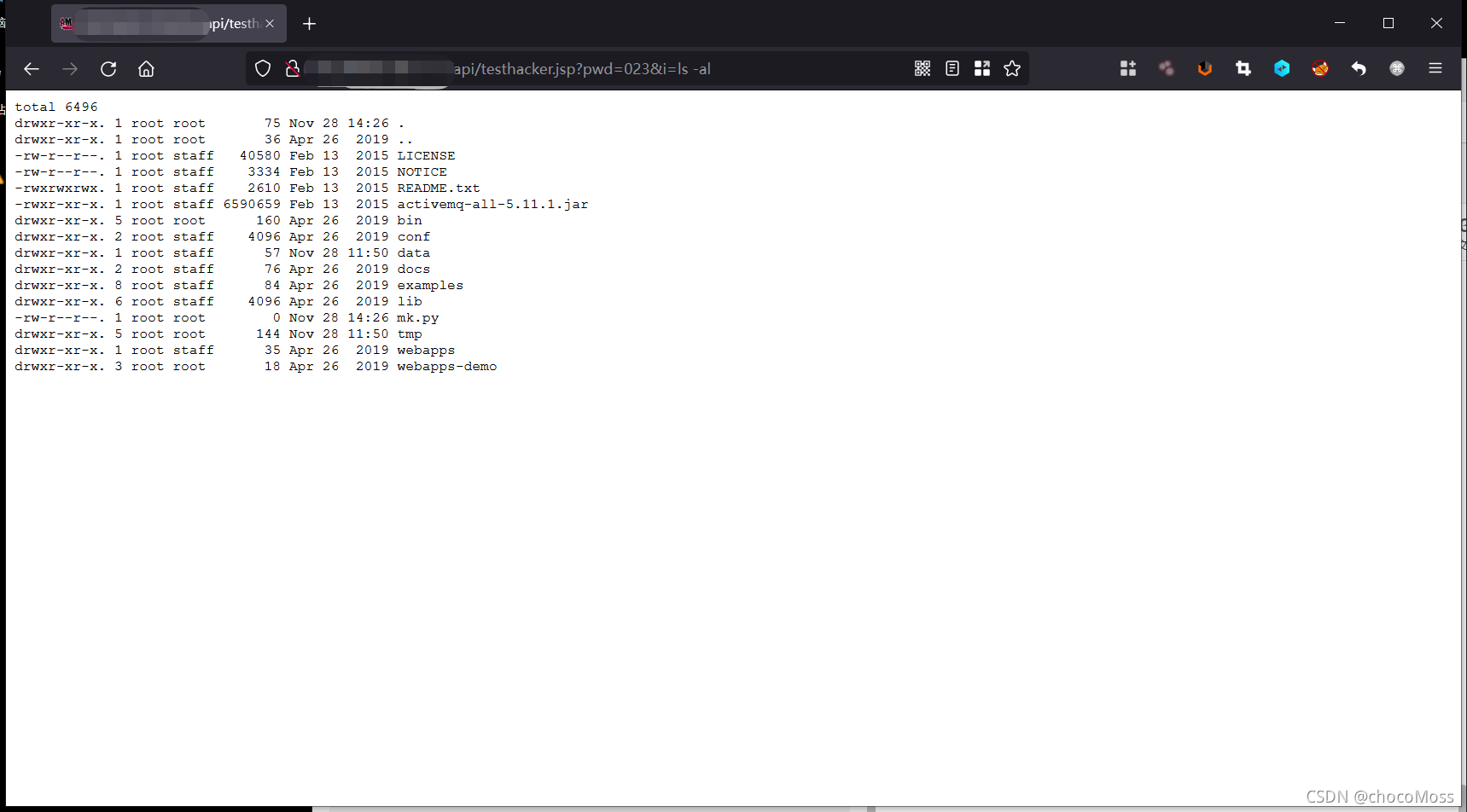Screen dimensions: 1467x812
Task: Open a new browser tab
Action: tap(310, 24)
